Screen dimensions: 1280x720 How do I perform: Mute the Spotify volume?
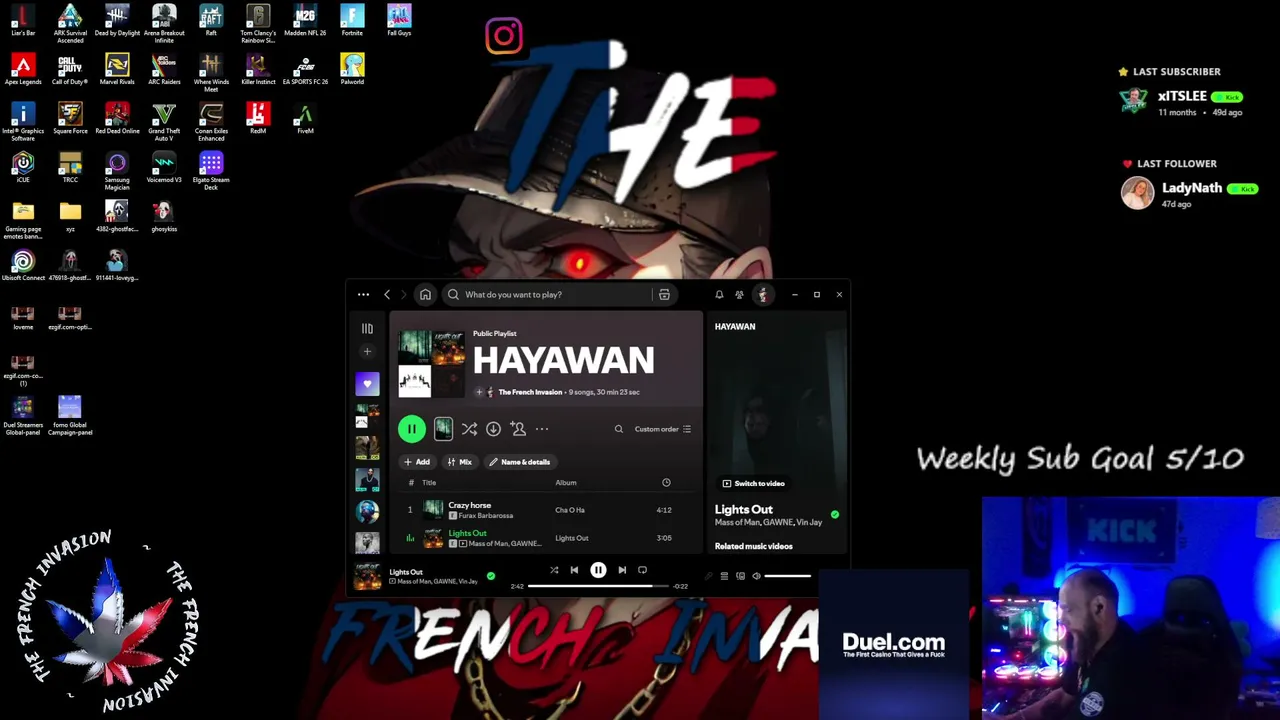coord(756,576)
